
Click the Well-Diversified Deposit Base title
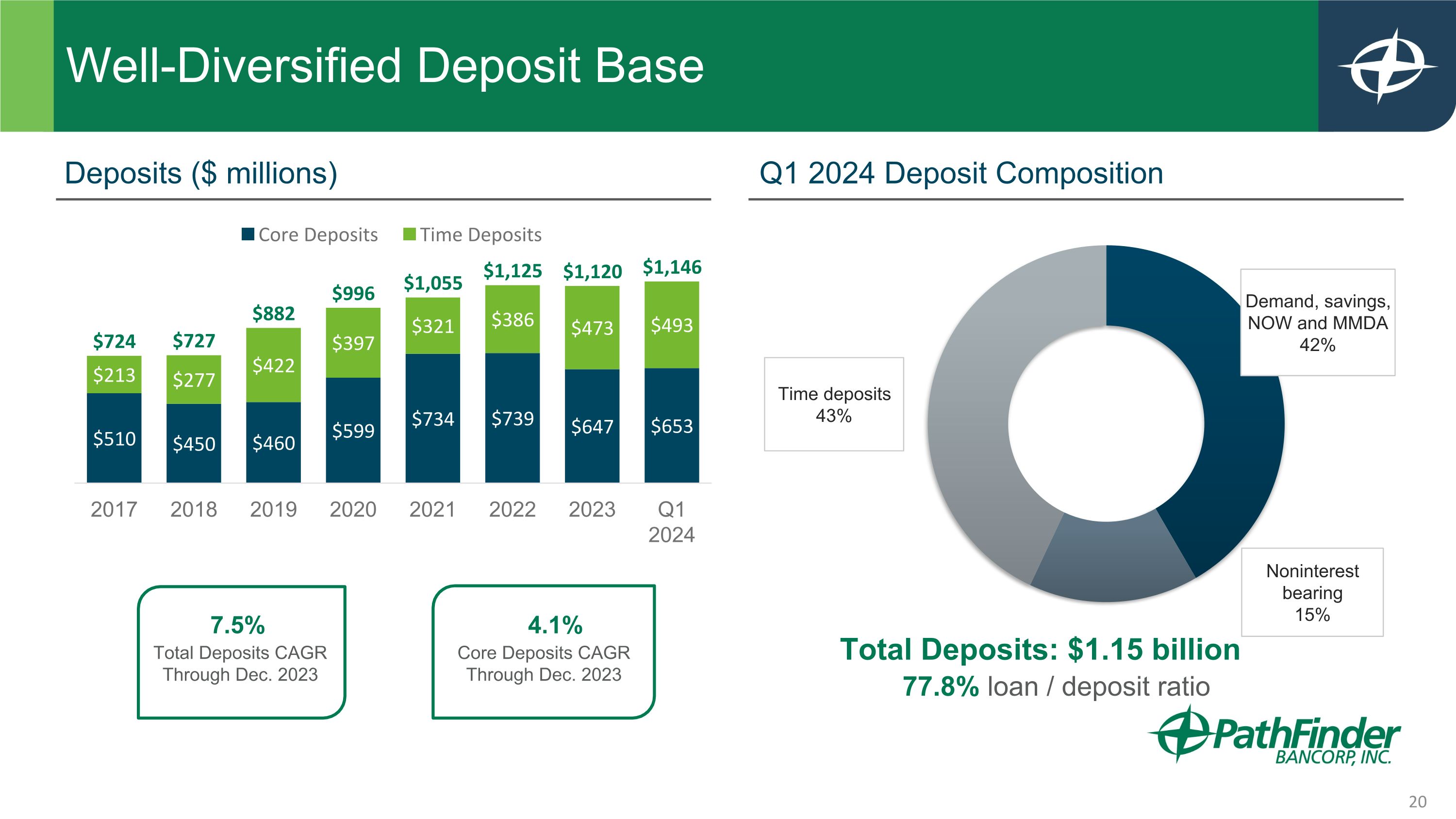385,66
